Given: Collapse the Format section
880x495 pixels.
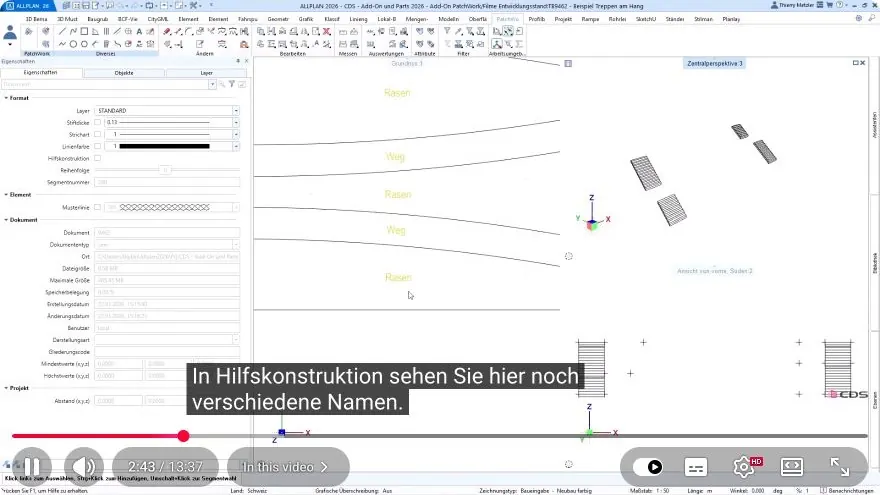Looking at the screenshot, I should click(6, 98).
